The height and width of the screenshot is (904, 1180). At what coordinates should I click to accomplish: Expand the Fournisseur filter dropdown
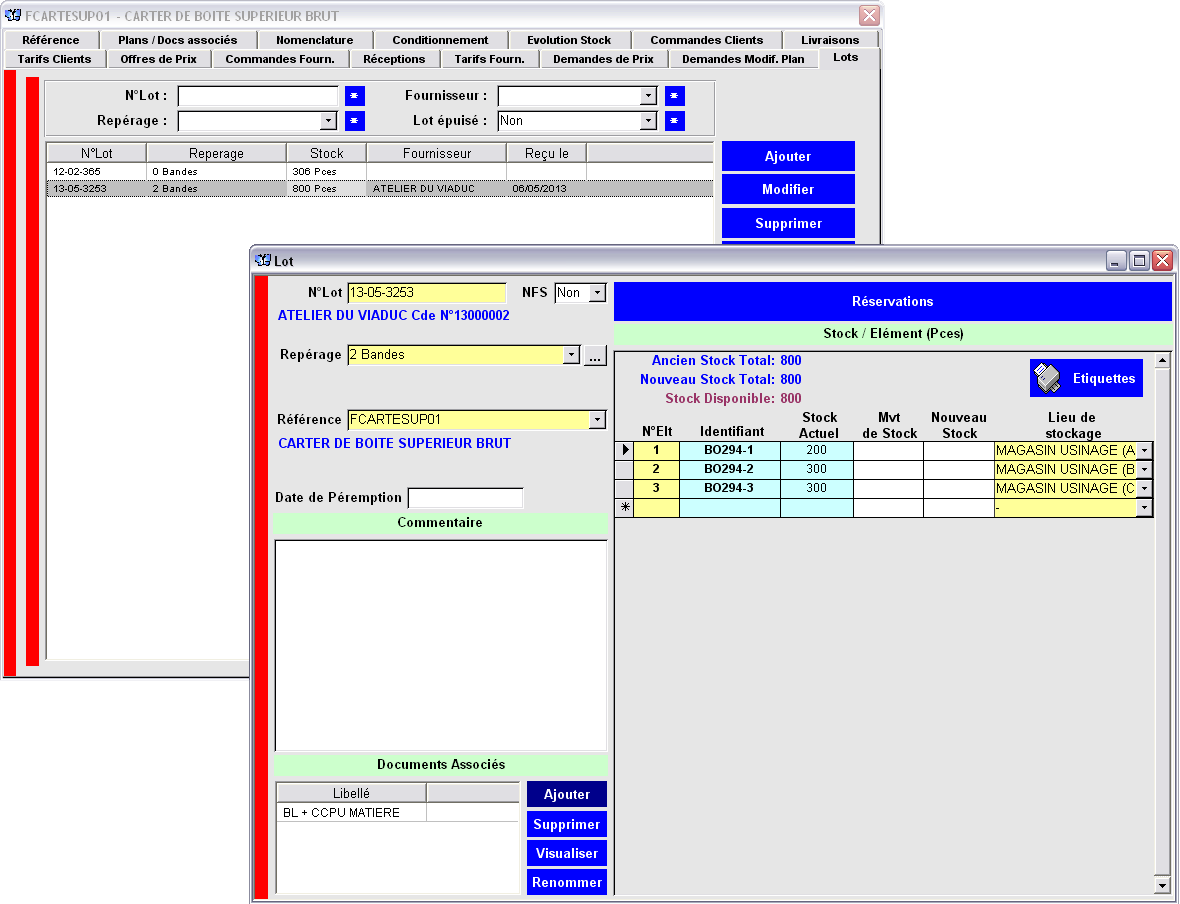(x=648, y=96)
